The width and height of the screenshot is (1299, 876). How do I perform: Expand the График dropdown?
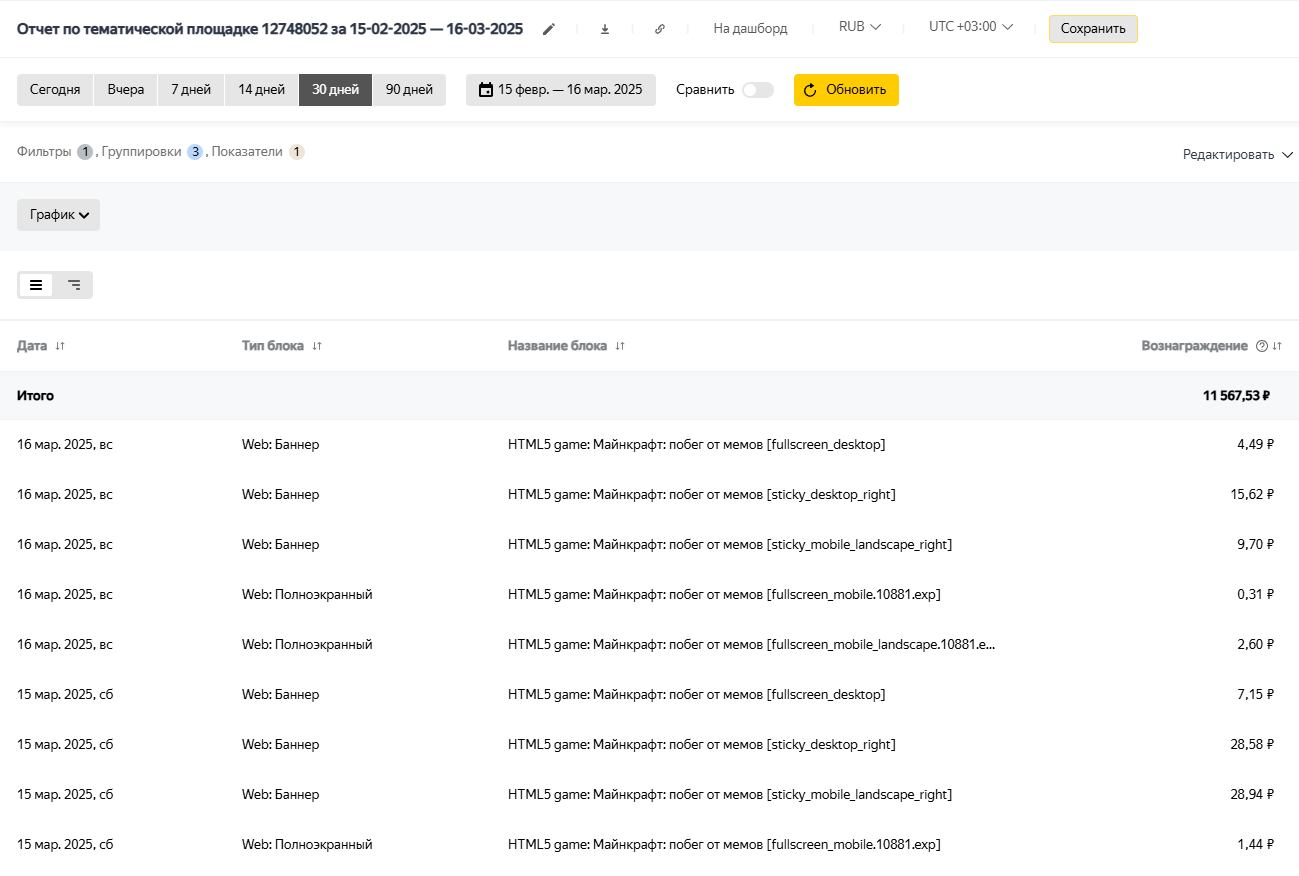(x=59, y=215)
